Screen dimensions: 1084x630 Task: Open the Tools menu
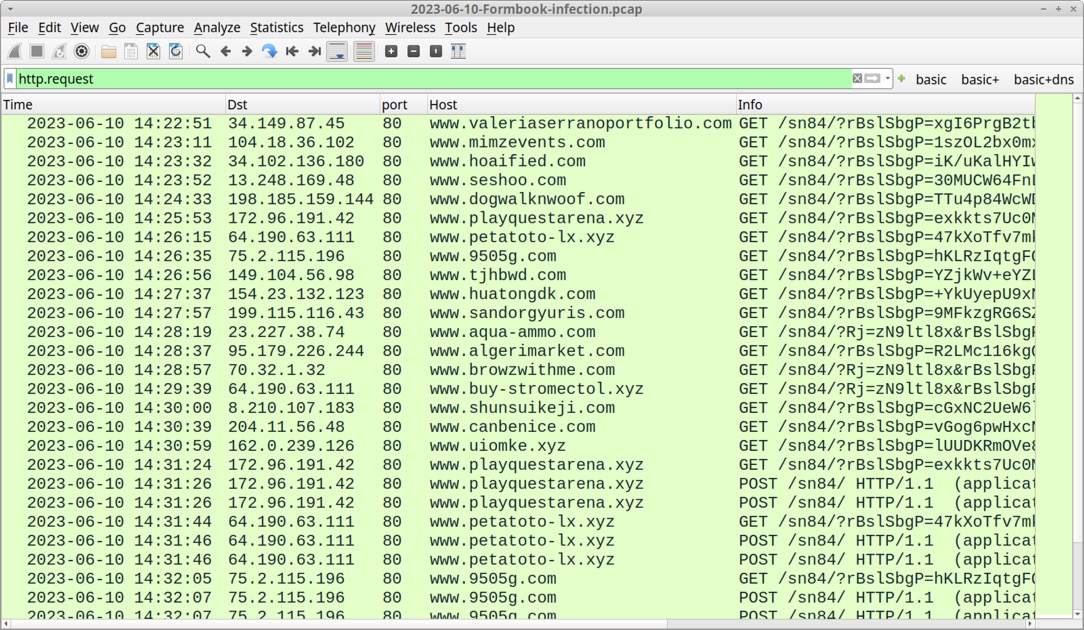tap(460, 28)
